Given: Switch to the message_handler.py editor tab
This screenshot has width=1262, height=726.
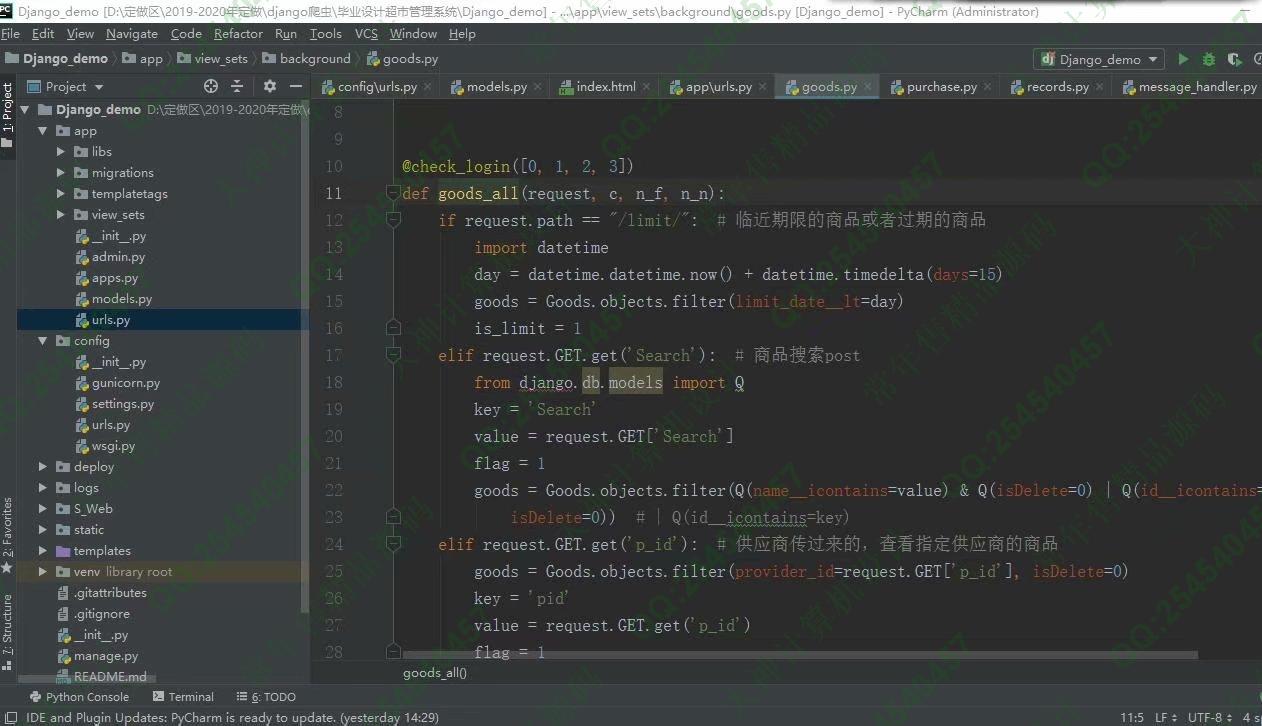Looking at the screenshot, I should (x=1190, y=87).
